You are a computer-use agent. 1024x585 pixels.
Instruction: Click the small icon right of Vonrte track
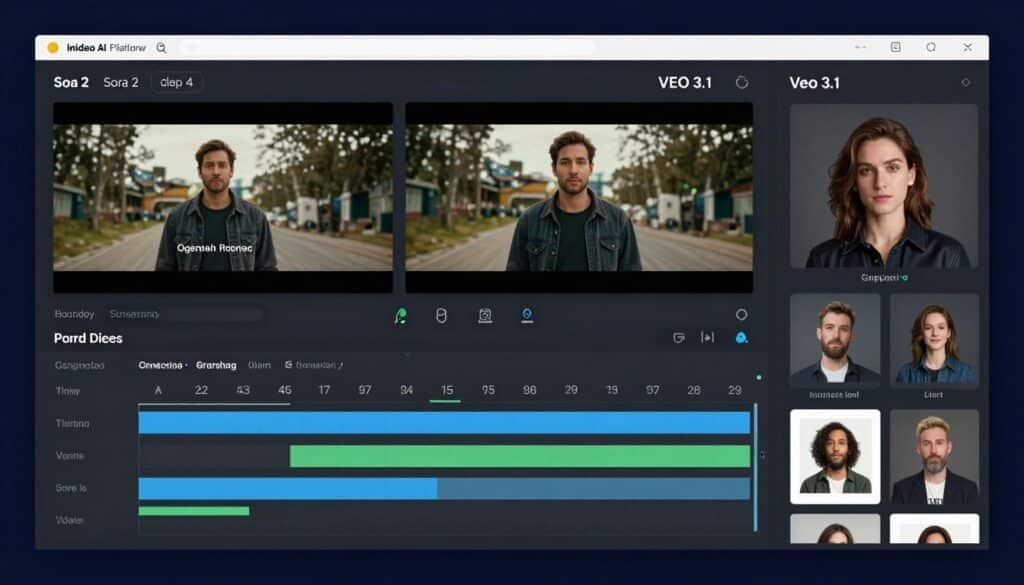tap(763, 455)
